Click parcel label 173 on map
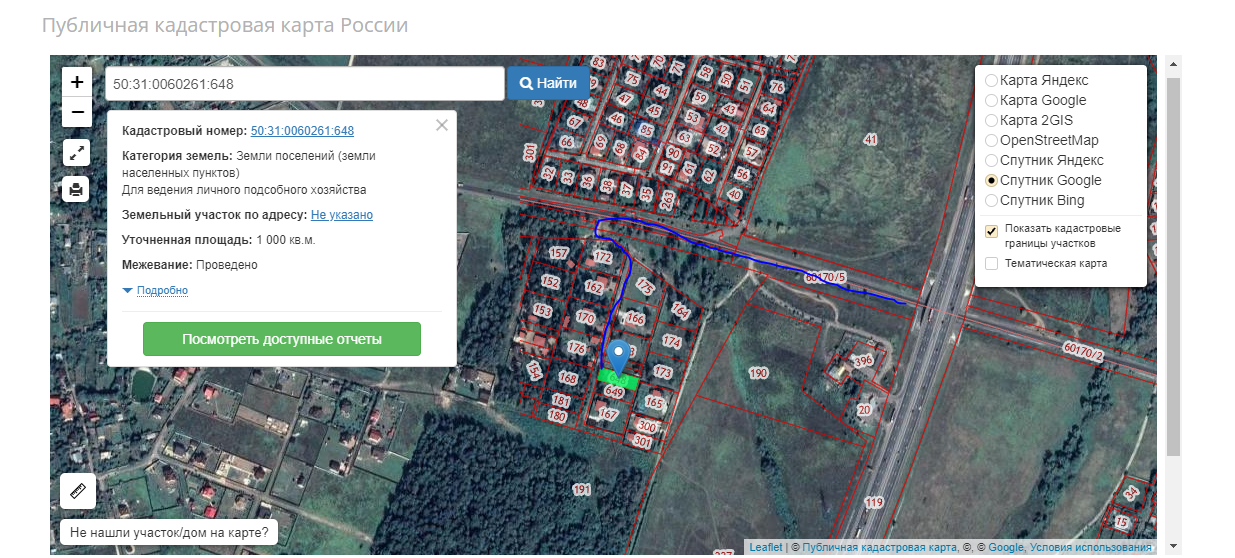Viewport: 1235px width, 558px height. (662, 372)
